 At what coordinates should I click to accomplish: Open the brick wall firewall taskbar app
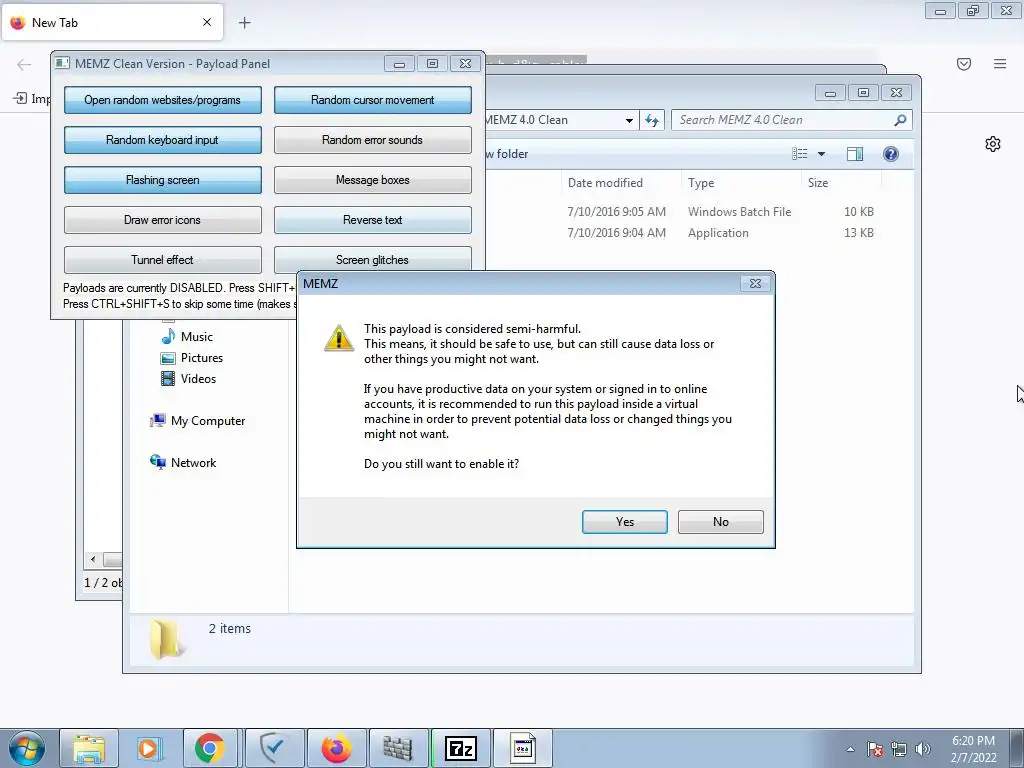tap(398, 748)
